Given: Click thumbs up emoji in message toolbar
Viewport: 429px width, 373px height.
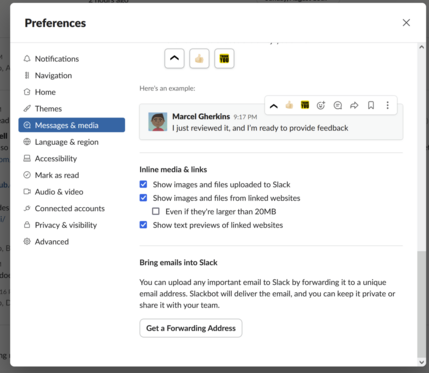Looking at the screenshot, I should pyautogui.click(x=289, y=105).
